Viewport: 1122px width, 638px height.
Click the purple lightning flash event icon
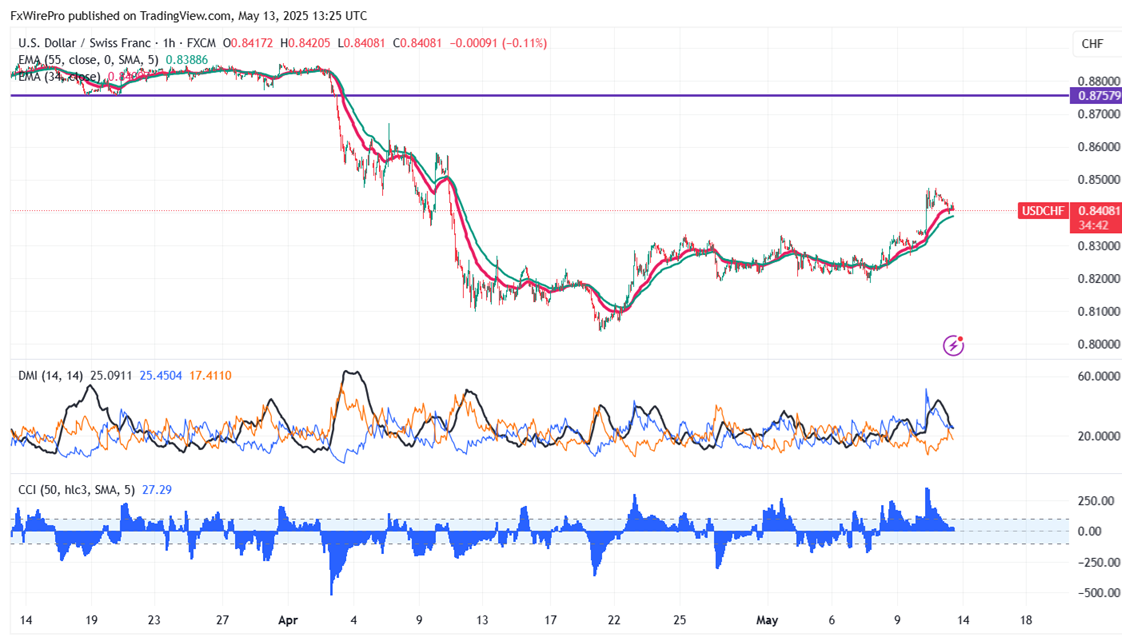click(953, 345)
